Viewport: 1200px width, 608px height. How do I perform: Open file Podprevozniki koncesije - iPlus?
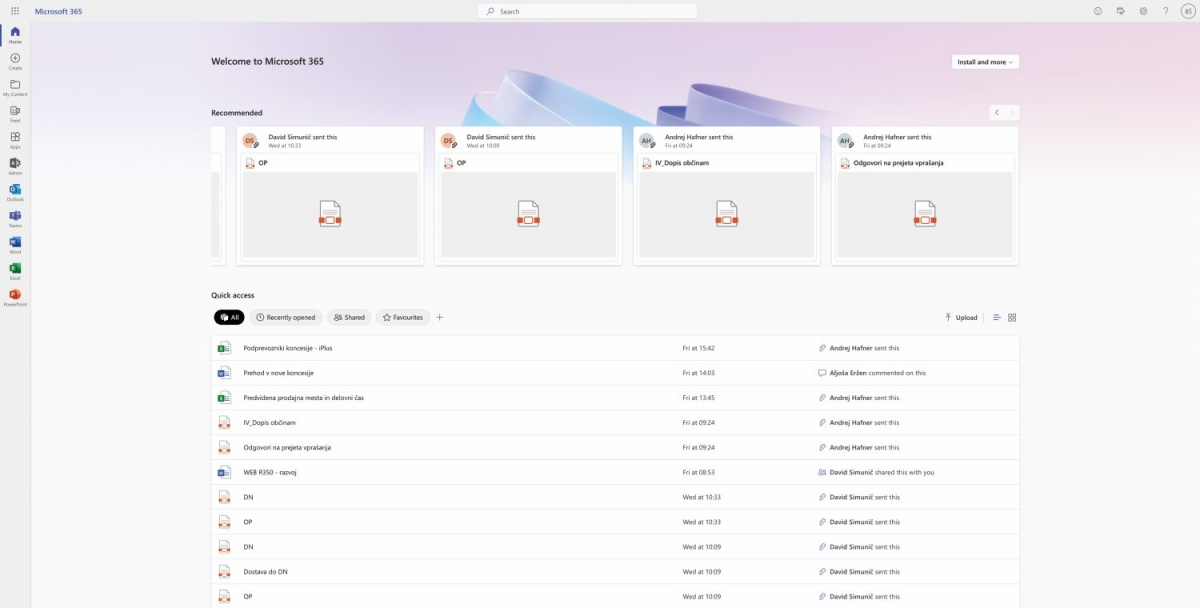click(288, 348)
